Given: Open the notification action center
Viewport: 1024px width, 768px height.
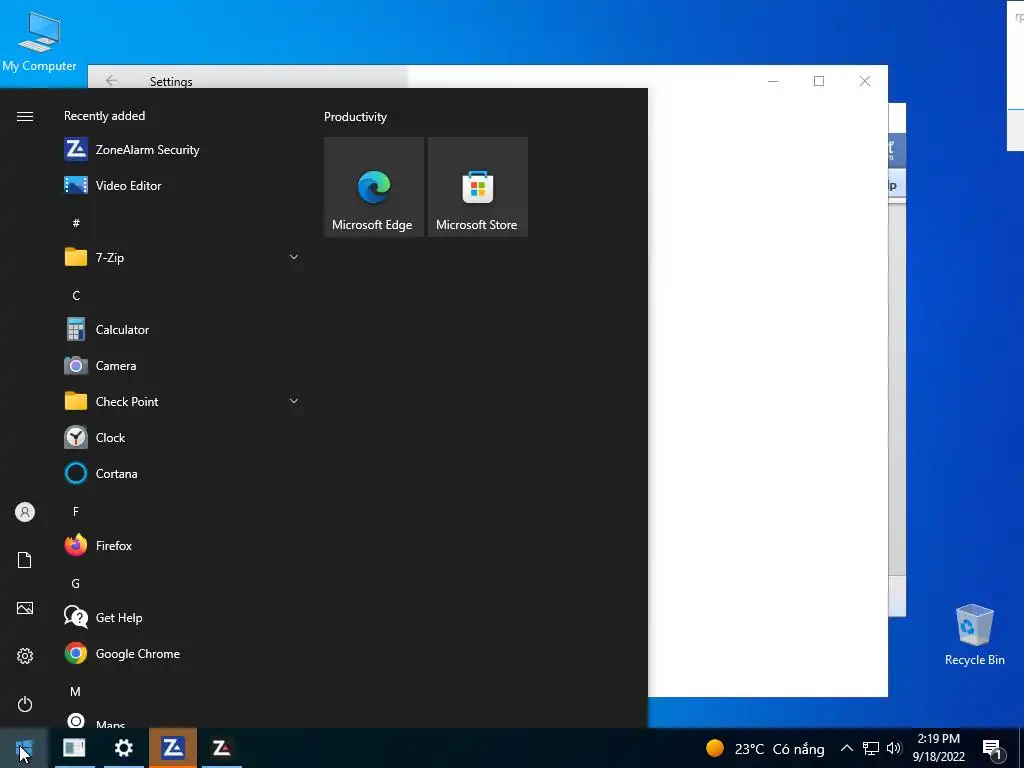Looking at the screenshot, I should point(993,750).
